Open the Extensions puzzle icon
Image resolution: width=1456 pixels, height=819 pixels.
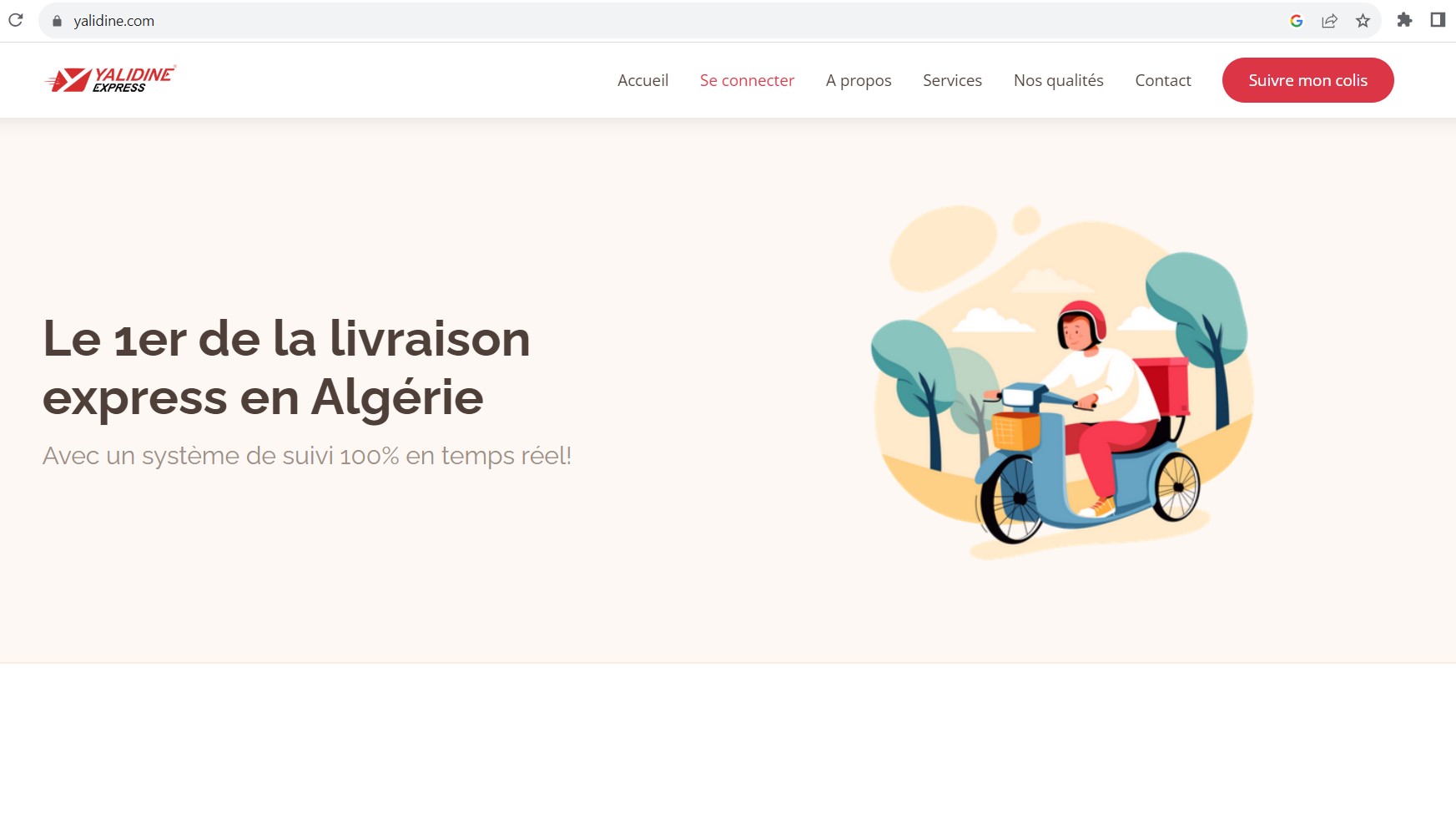tap(1404, 20)
